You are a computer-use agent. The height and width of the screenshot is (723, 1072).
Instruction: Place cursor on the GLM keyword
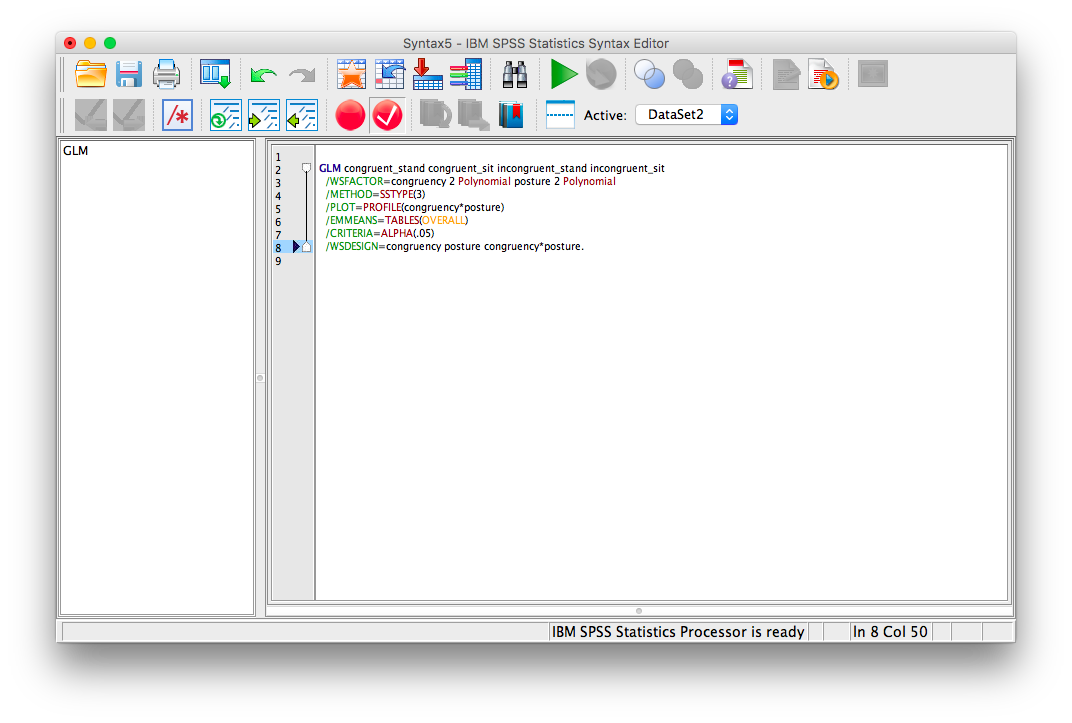(330, 168)
